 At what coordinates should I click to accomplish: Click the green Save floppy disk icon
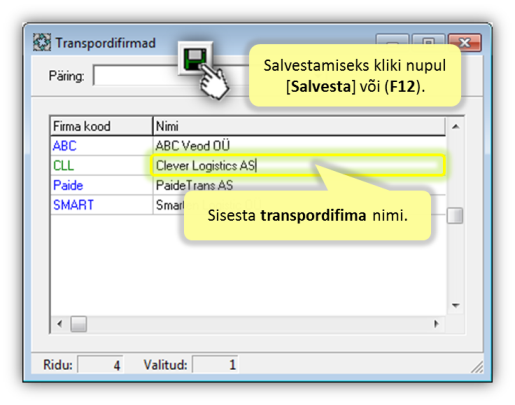point(195,58)
